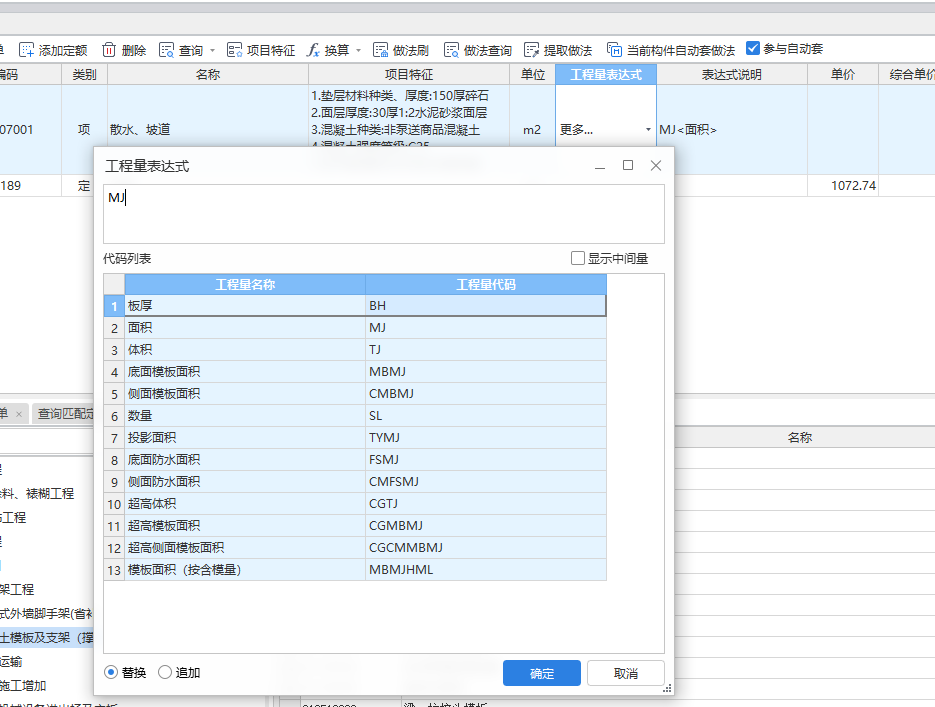This screenshot has height=707, width=935.
Task: Click the 换算 fx icon
Action: tap(313, 50)
